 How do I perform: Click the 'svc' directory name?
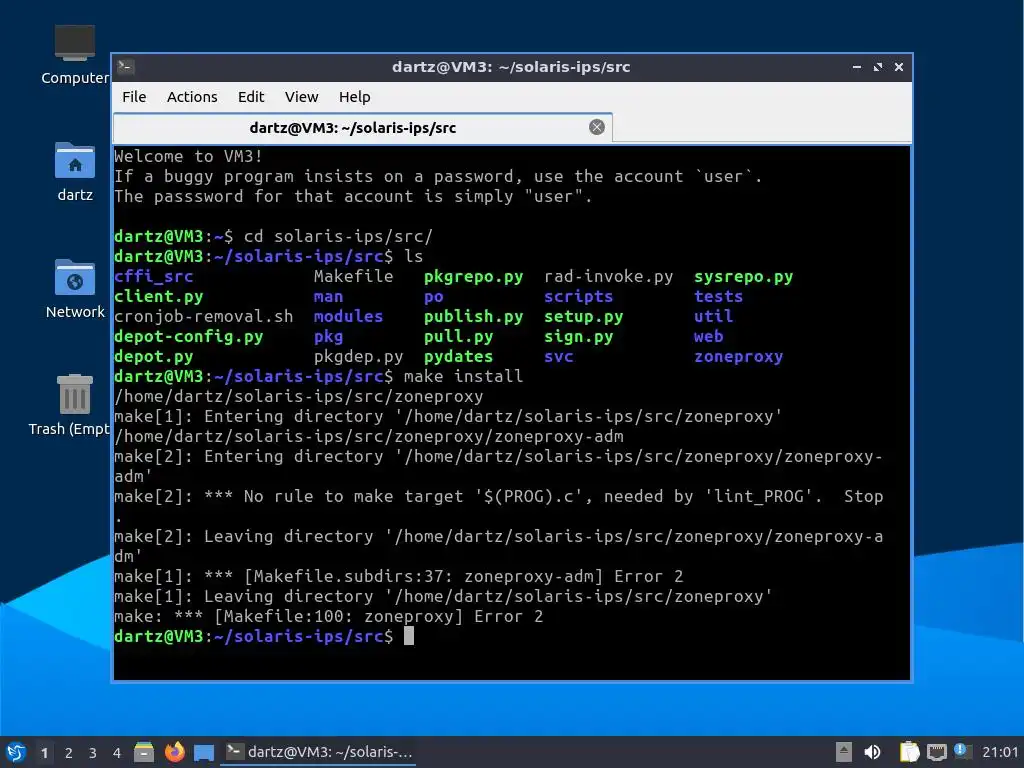tap(558, 357)
